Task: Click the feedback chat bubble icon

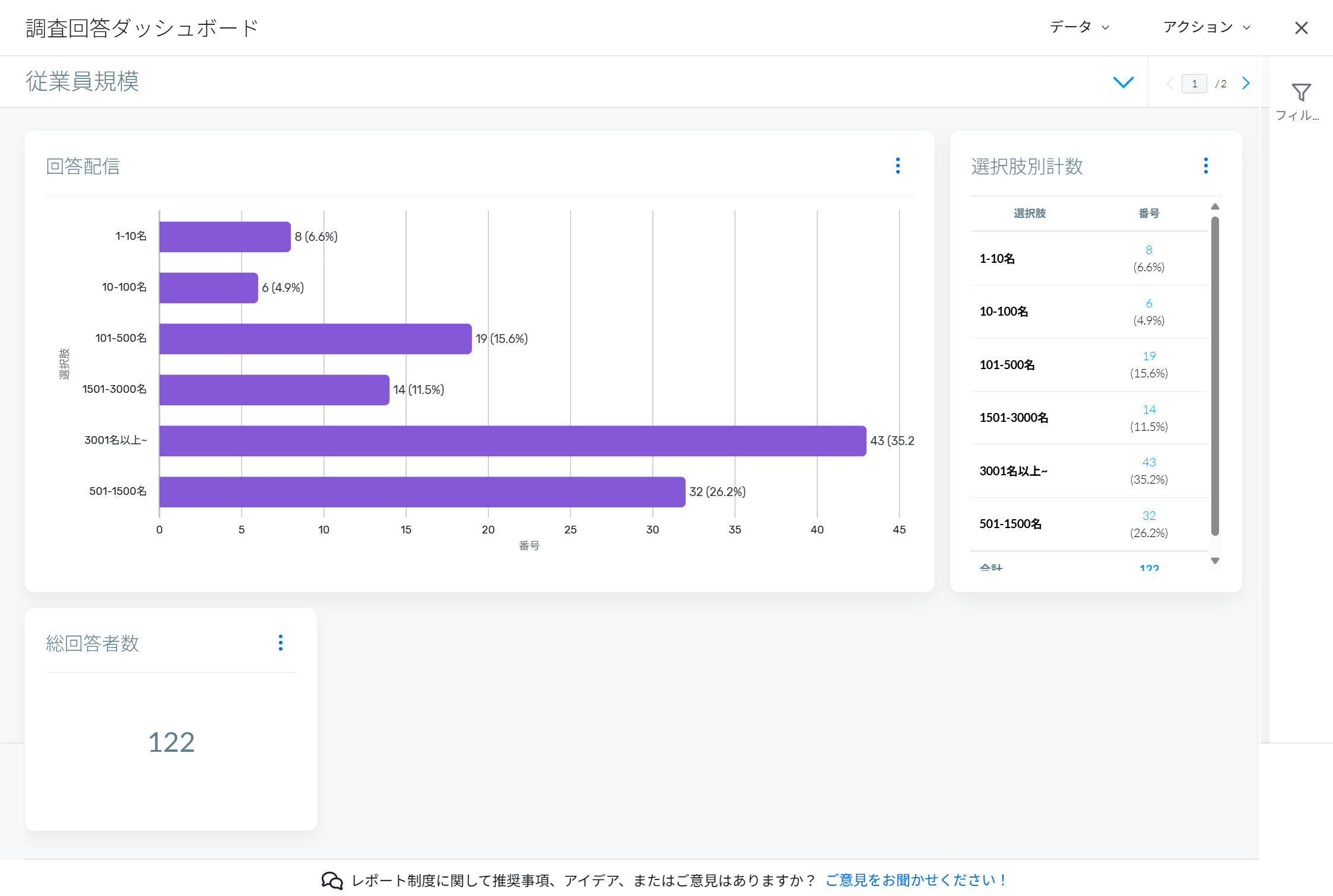Action: pos(332,881)
